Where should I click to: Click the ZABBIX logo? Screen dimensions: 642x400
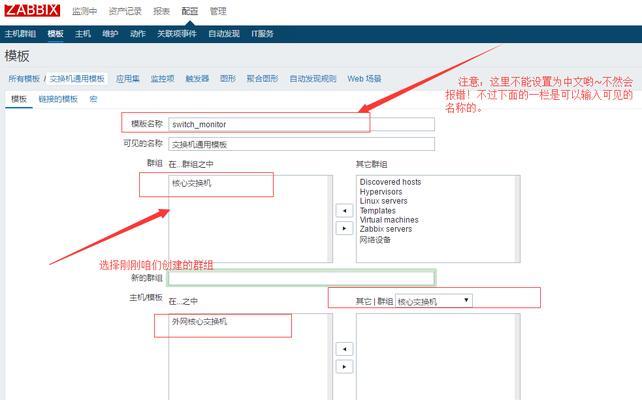32,9
